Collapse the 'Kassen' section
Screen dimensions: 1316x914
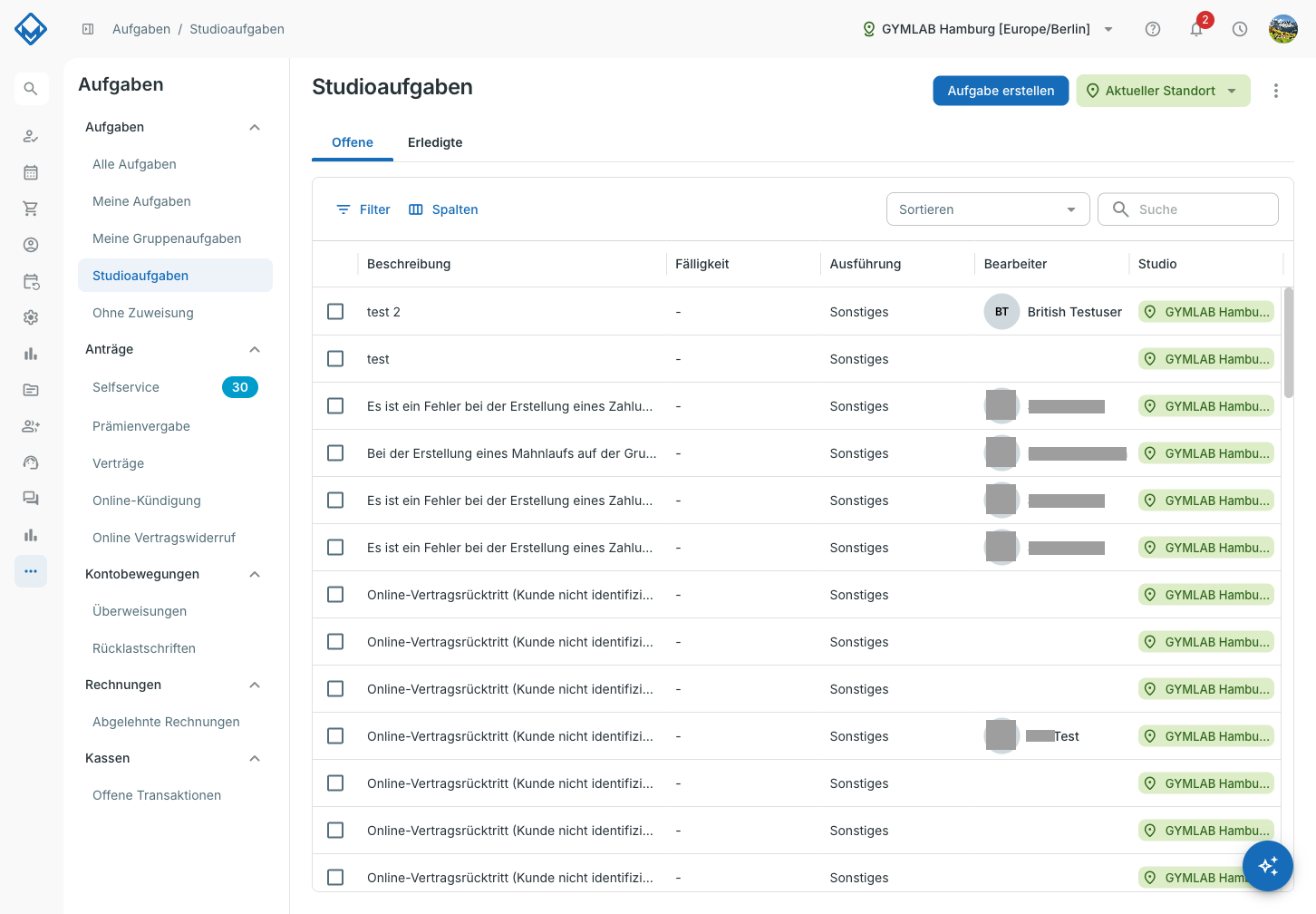click(255, 759)
